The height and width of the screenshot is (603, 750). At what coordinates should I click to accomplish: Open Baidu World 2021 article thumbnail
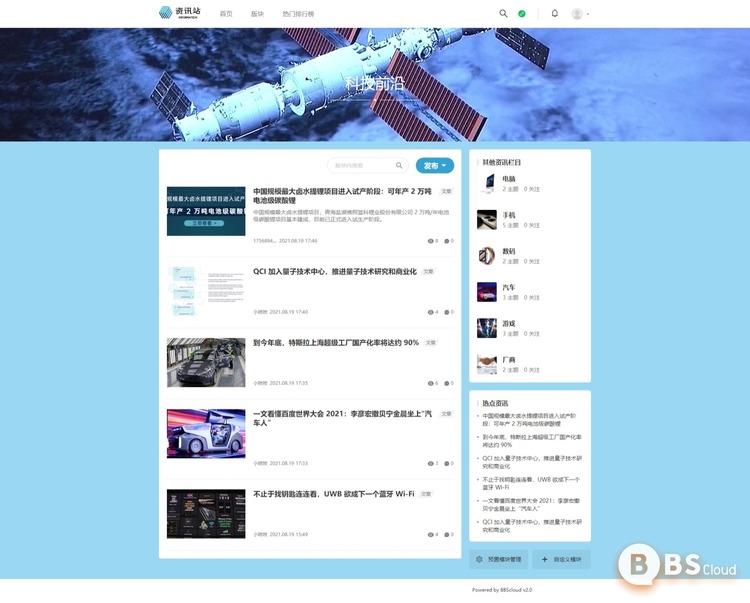pyautogui.click(x=206, y=433)
